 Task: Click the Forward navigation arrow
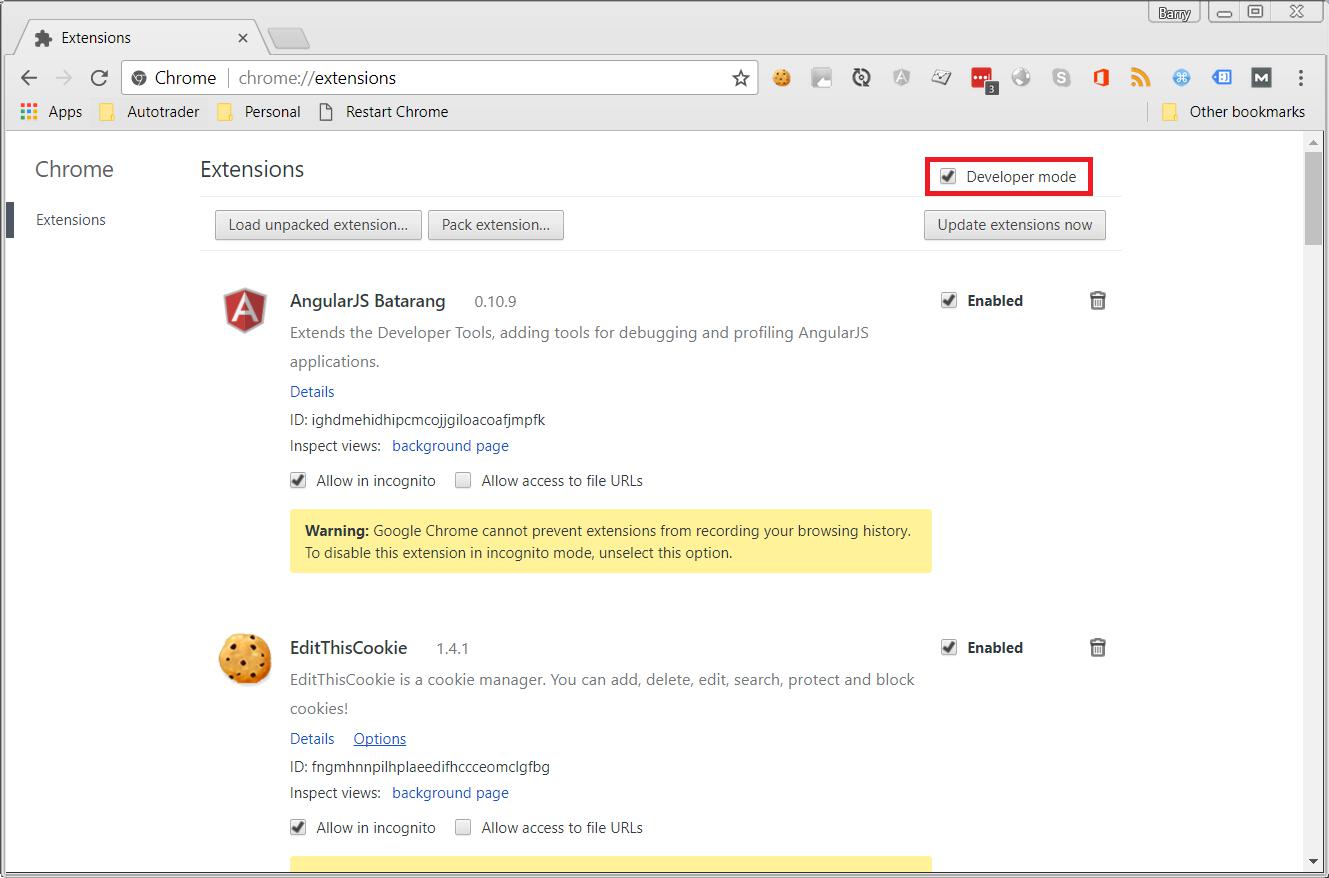pyautogui.click(x=64, y=78)
